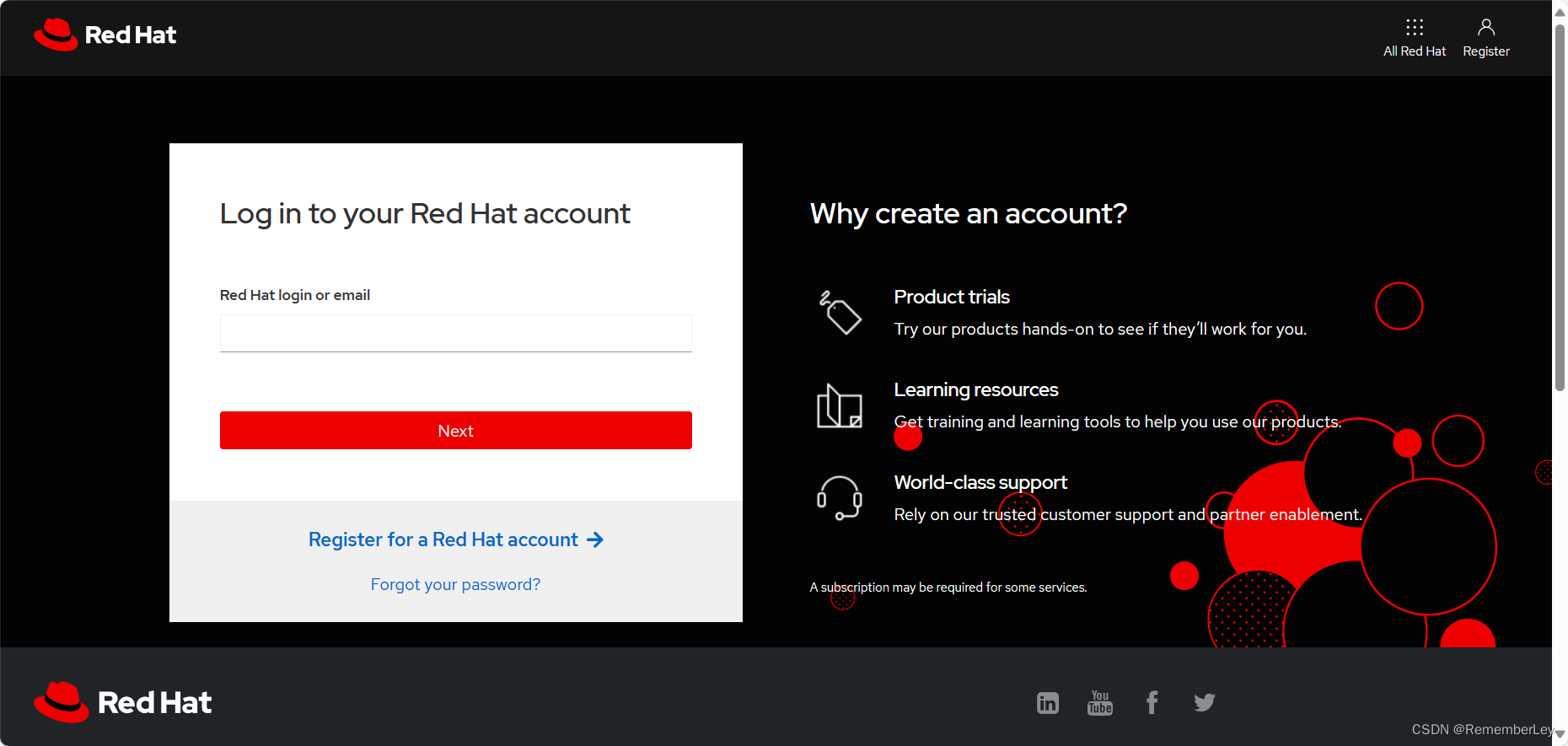Image resolution: width=1568 pixels, height=746 pixels.
Task: Click the page vertical scrollbar thumb
Action: point(1560,207)
